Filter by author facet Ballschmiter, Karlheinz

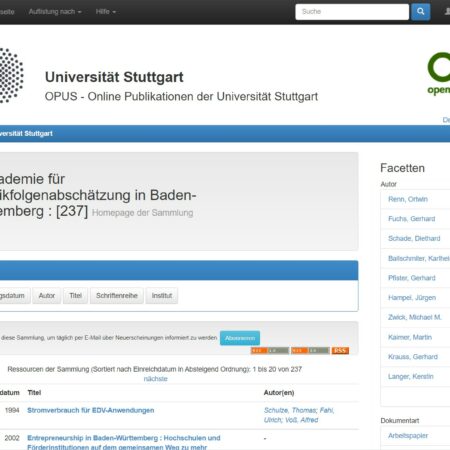[419, 258]
